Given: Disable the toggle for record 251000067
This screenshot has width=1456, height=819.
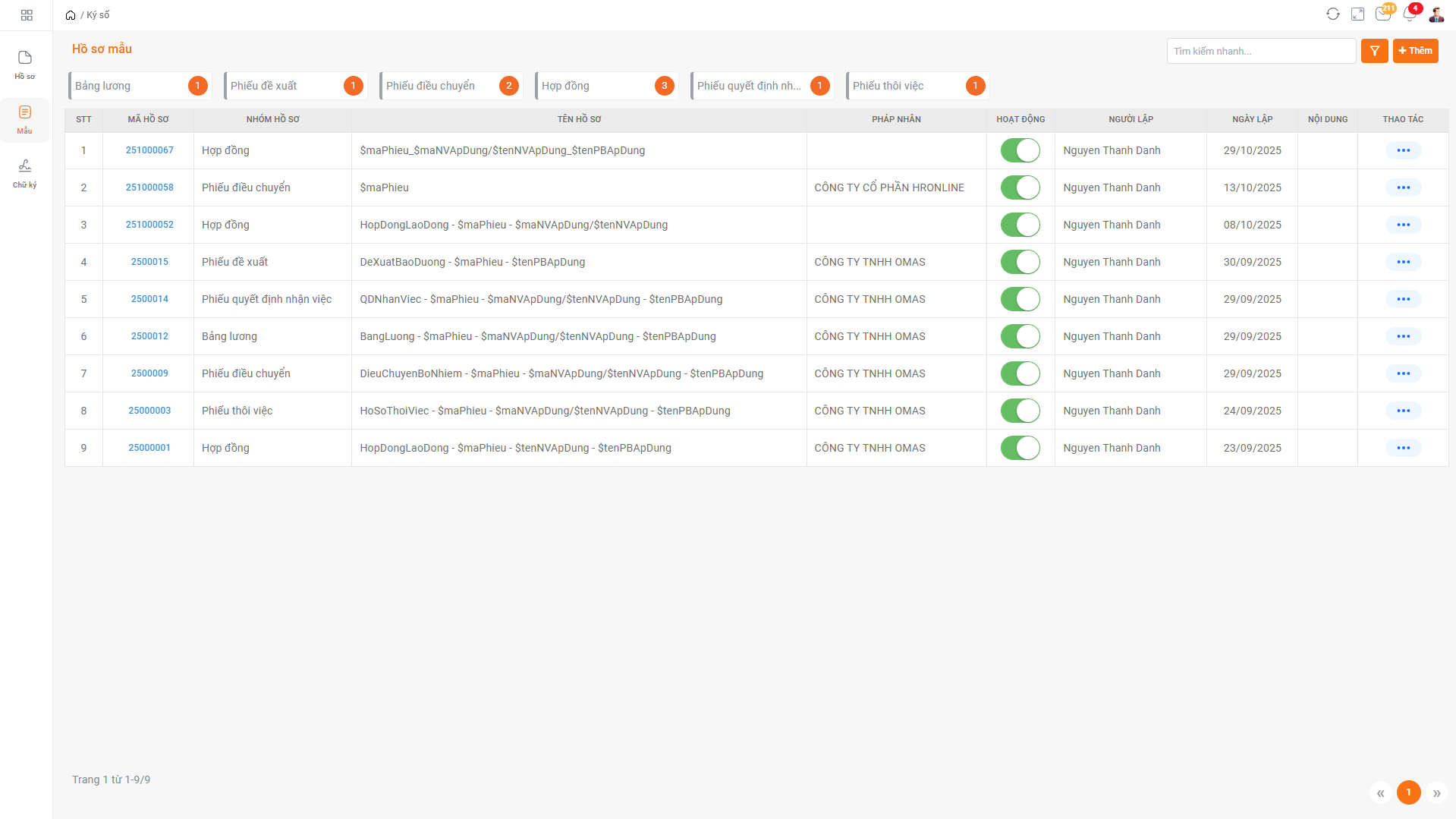Looking at the screenshot, I should pos(1020,150).
